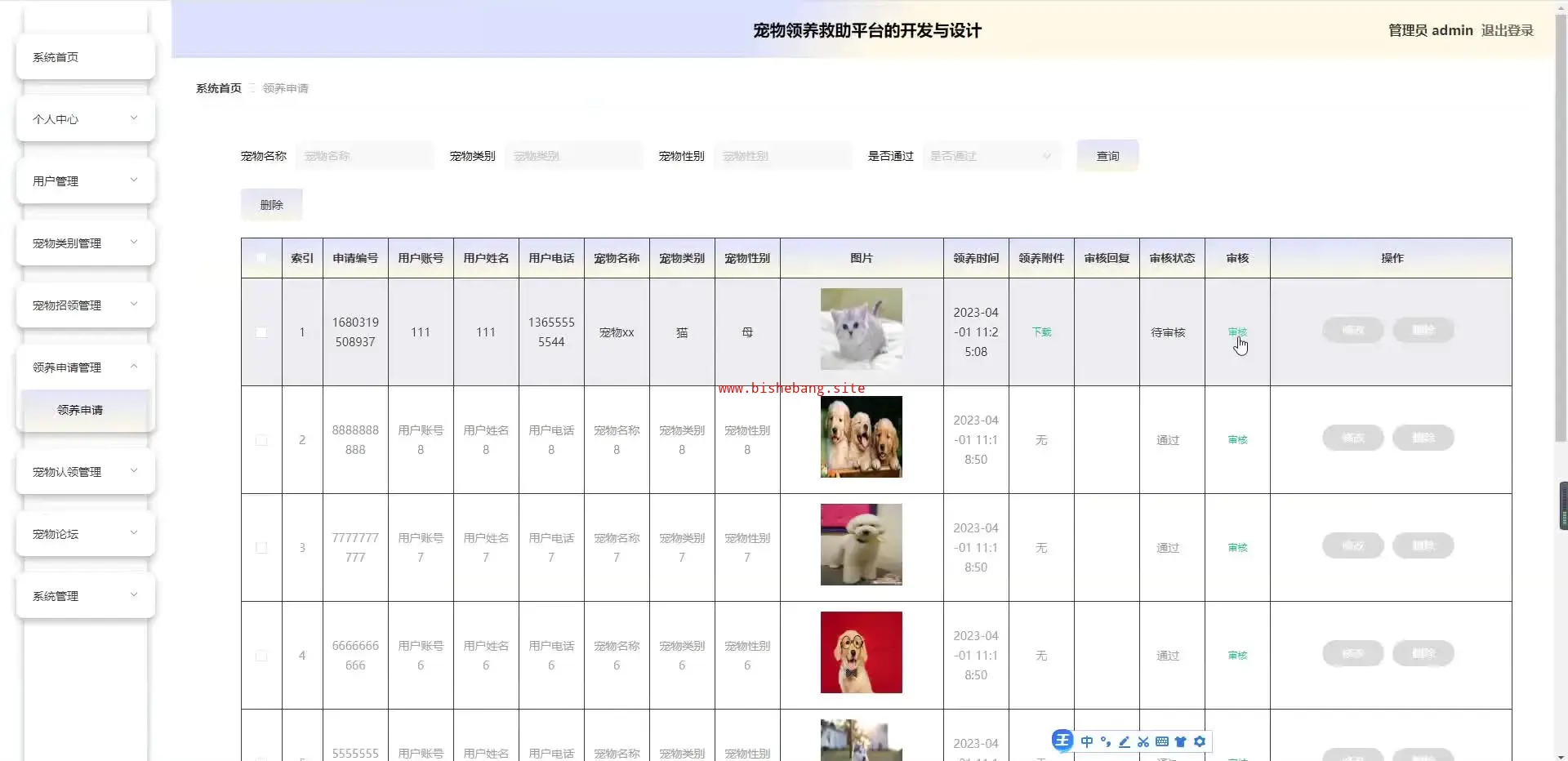Expand the 宠物类别管理 sidebar menu

(x=86, y=243)
